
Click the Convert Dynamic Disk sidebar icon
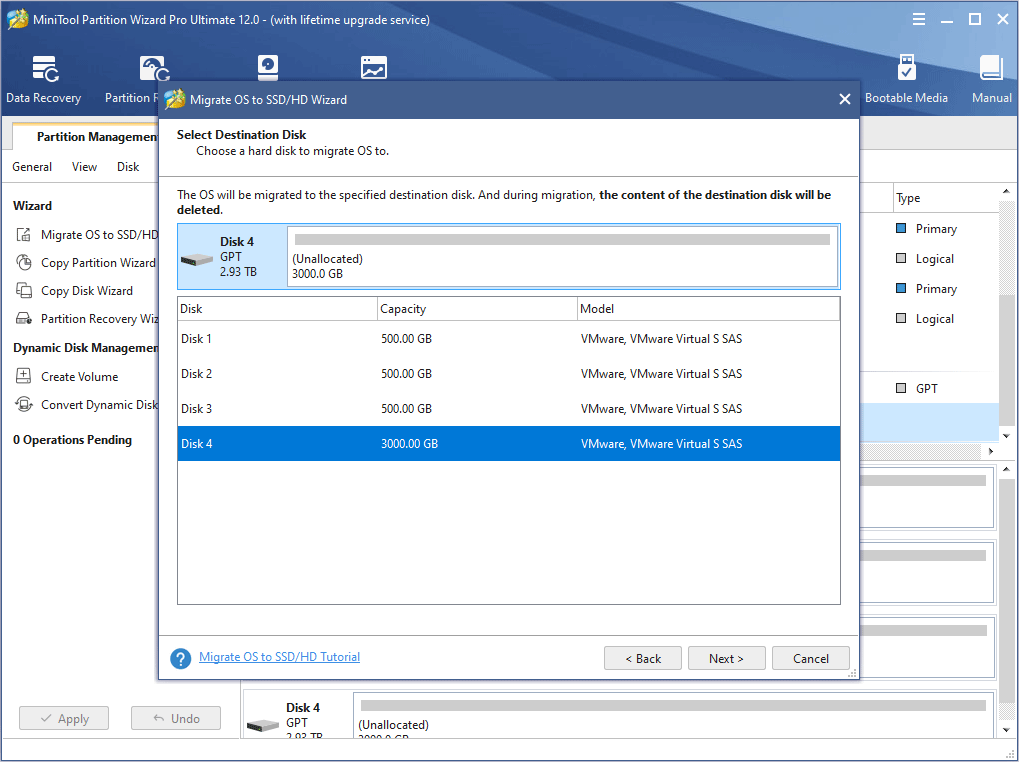click(23, 404)
